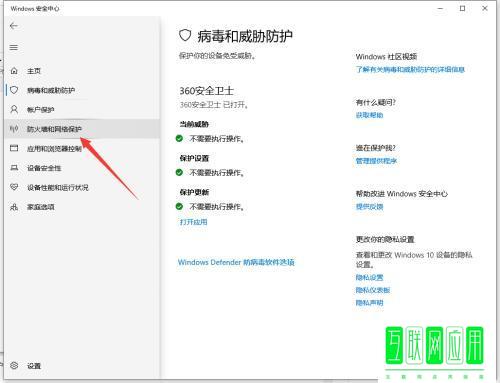Click the 保护更新 heading
Image resolution: width=500 pixels, height=383 pixels.
194,192
